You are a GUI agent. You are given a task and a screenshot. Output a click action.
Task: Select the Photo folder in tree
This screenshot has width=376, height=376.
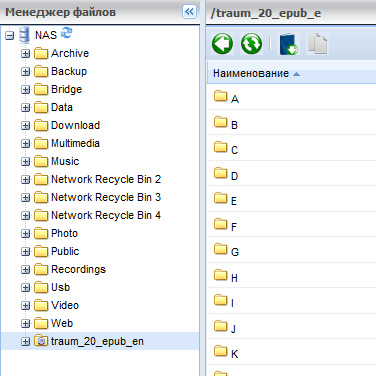click(x=64, y=233)
